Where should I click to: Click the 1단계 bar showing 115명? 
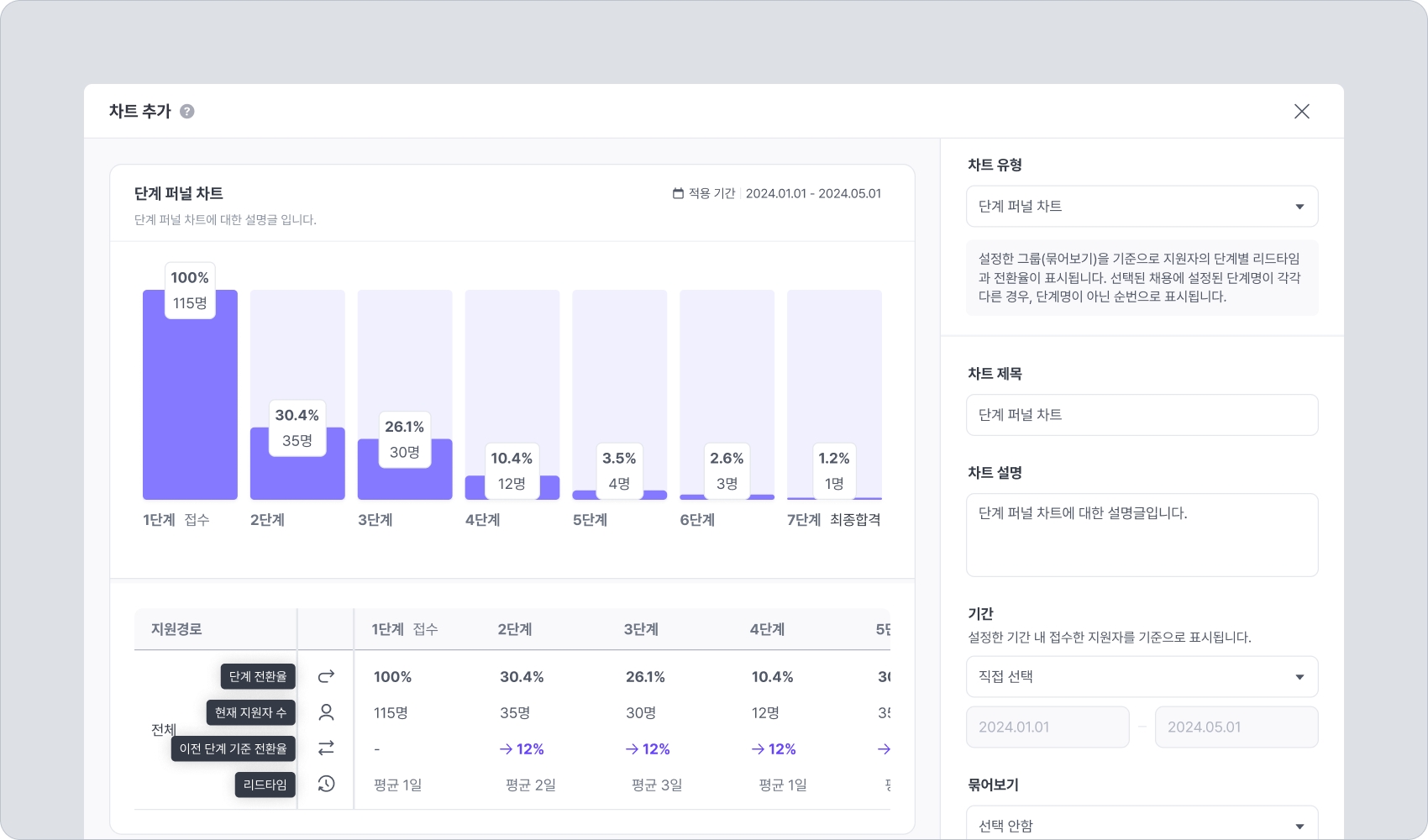coord(190,403)
